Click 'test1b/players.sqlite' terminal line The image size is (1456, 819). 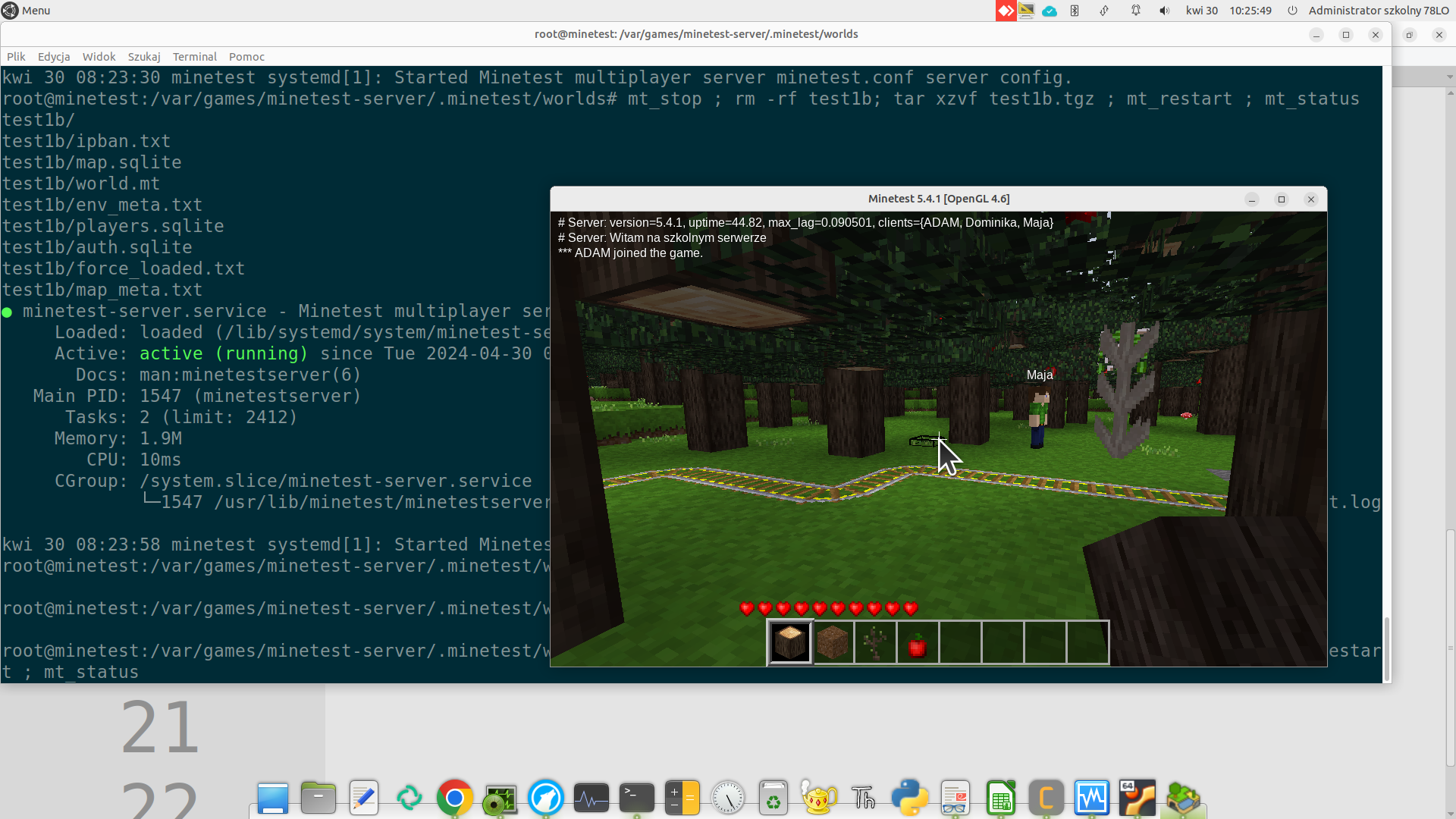click(113, 226)
